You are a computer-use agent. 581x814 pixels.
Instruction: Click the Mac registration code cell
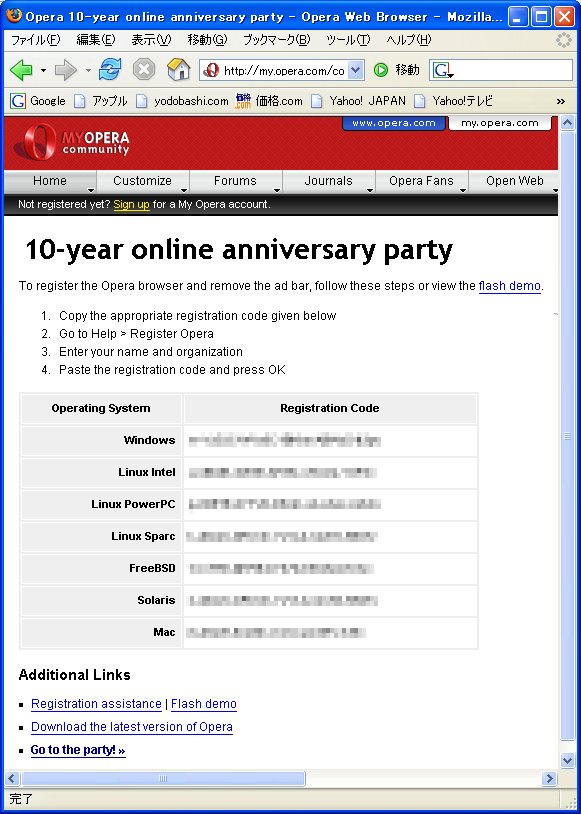(x=330, y=633)
